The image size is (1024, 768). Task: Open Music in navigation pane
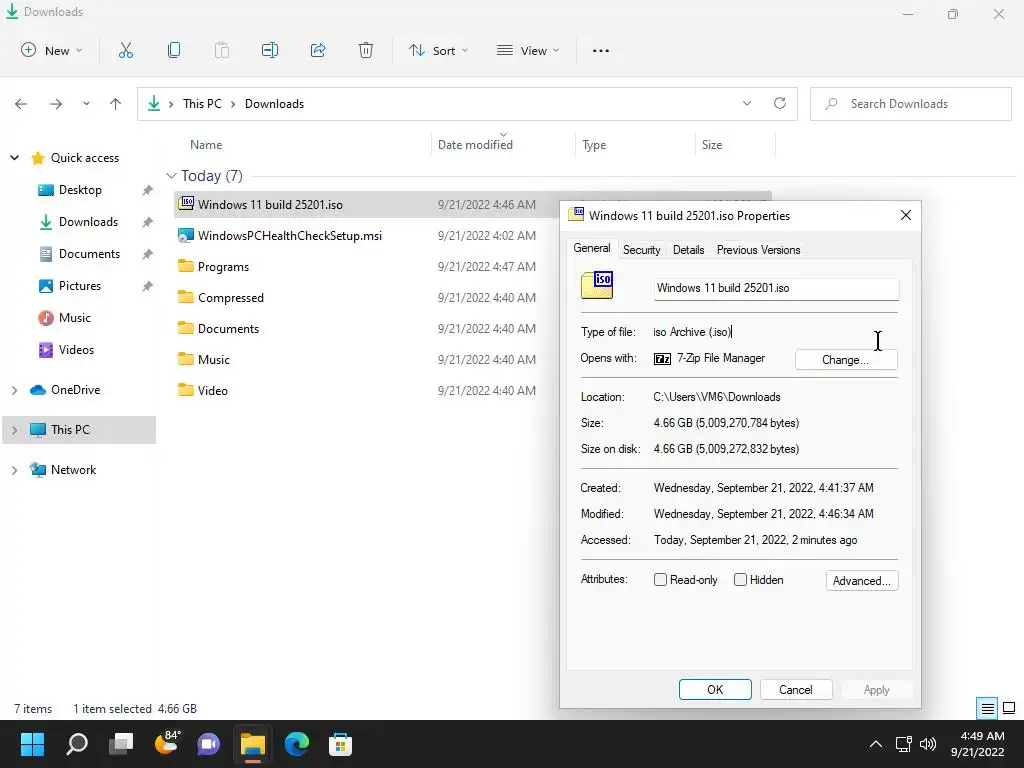(x=74, y=317)
